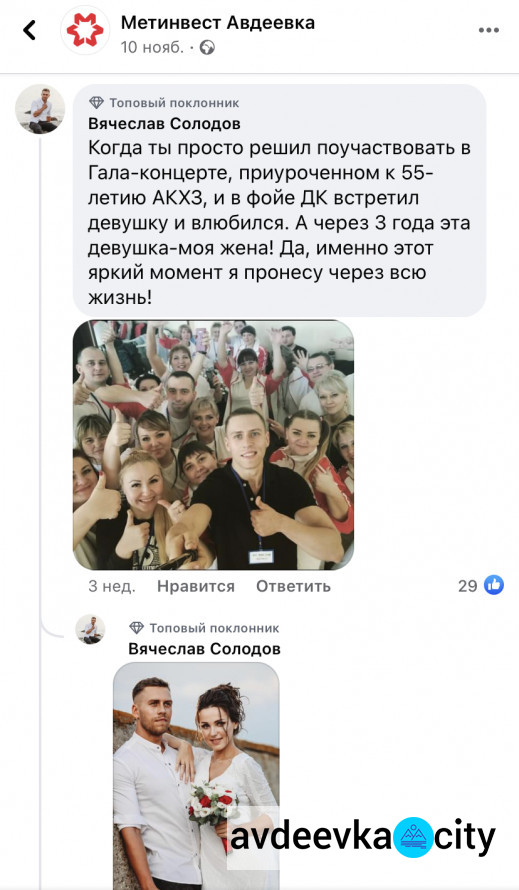Click the public globe privacy icon

[x=207, y=48]
